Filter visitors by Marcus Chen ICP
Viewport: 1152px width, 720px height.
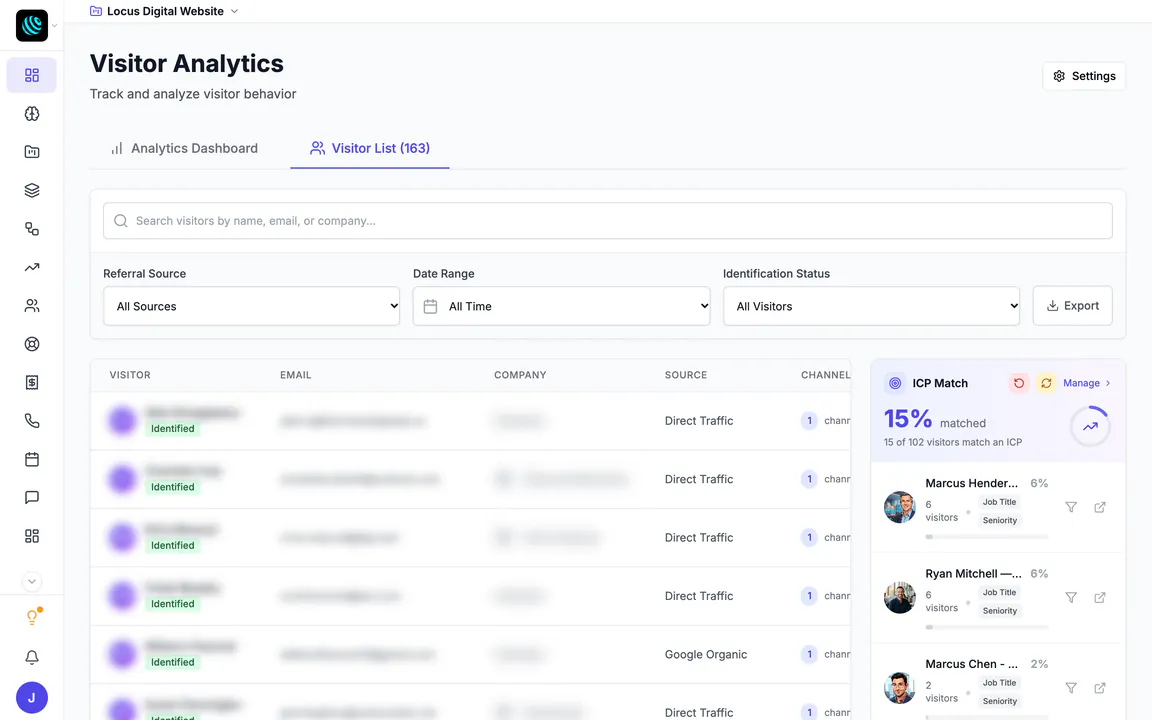[1071, 688]
